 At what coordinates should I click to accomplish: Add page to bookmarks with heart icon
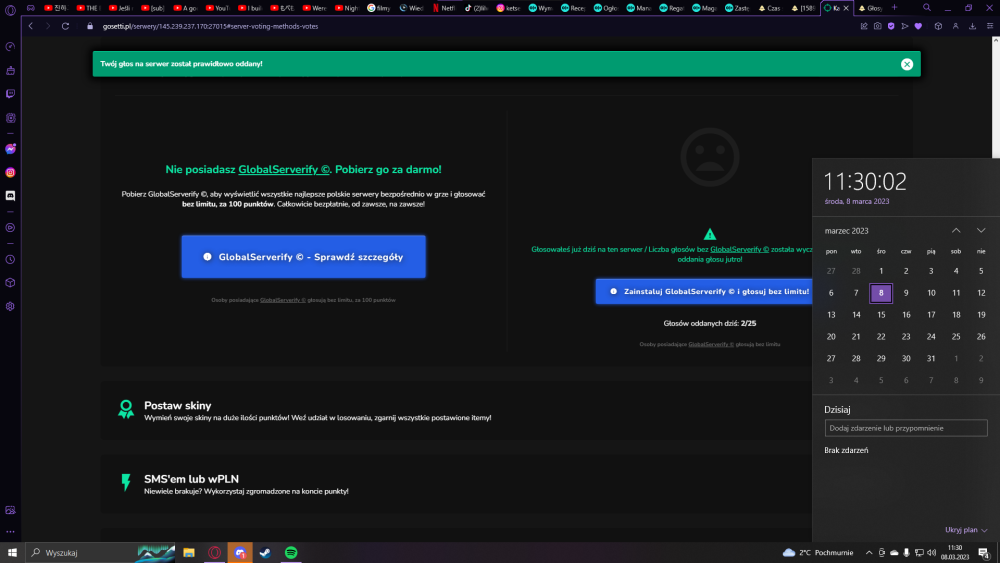click(x=918, y=26)
